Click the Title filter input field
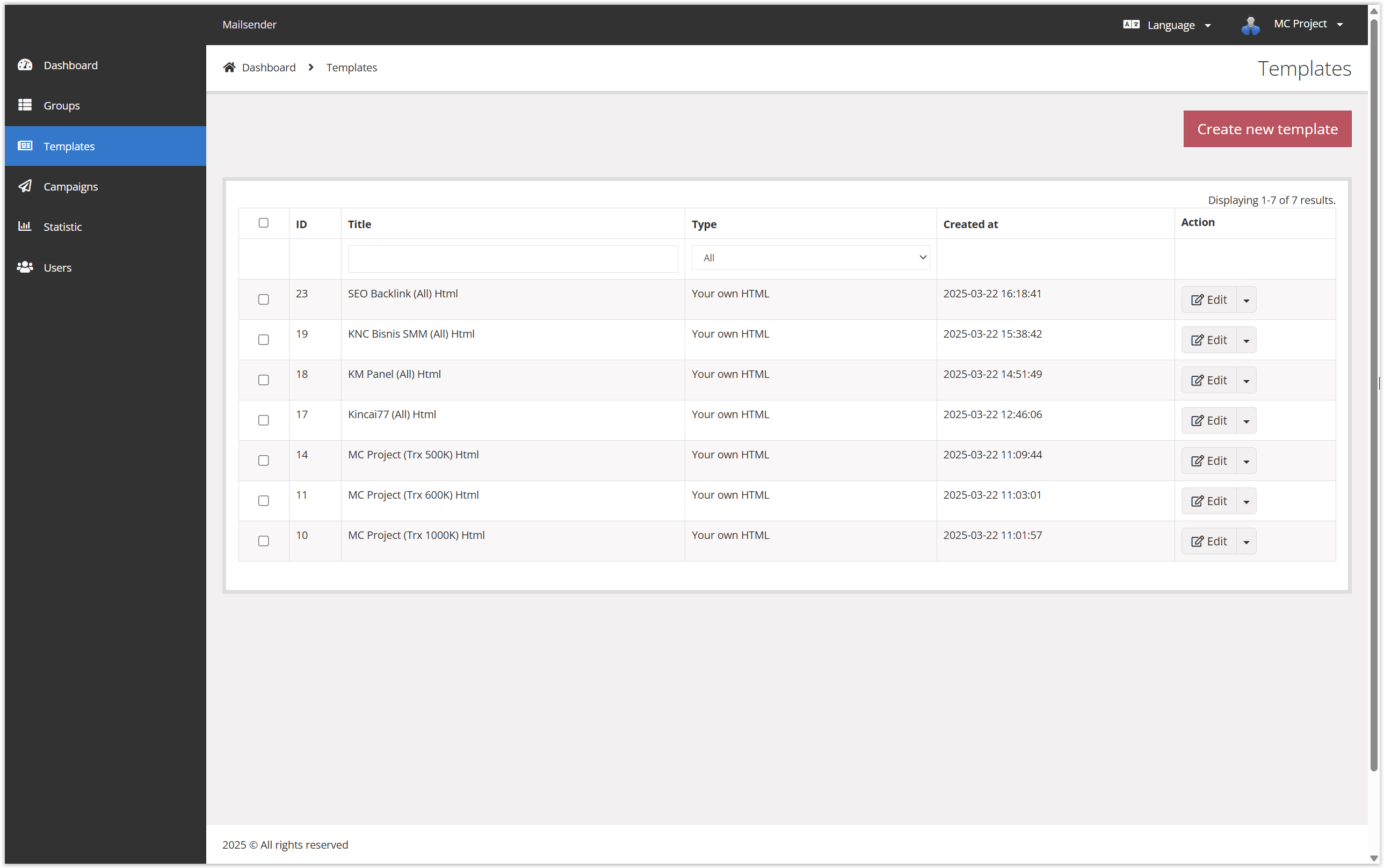Viewport: 1384px width, 868px height. 512,258
